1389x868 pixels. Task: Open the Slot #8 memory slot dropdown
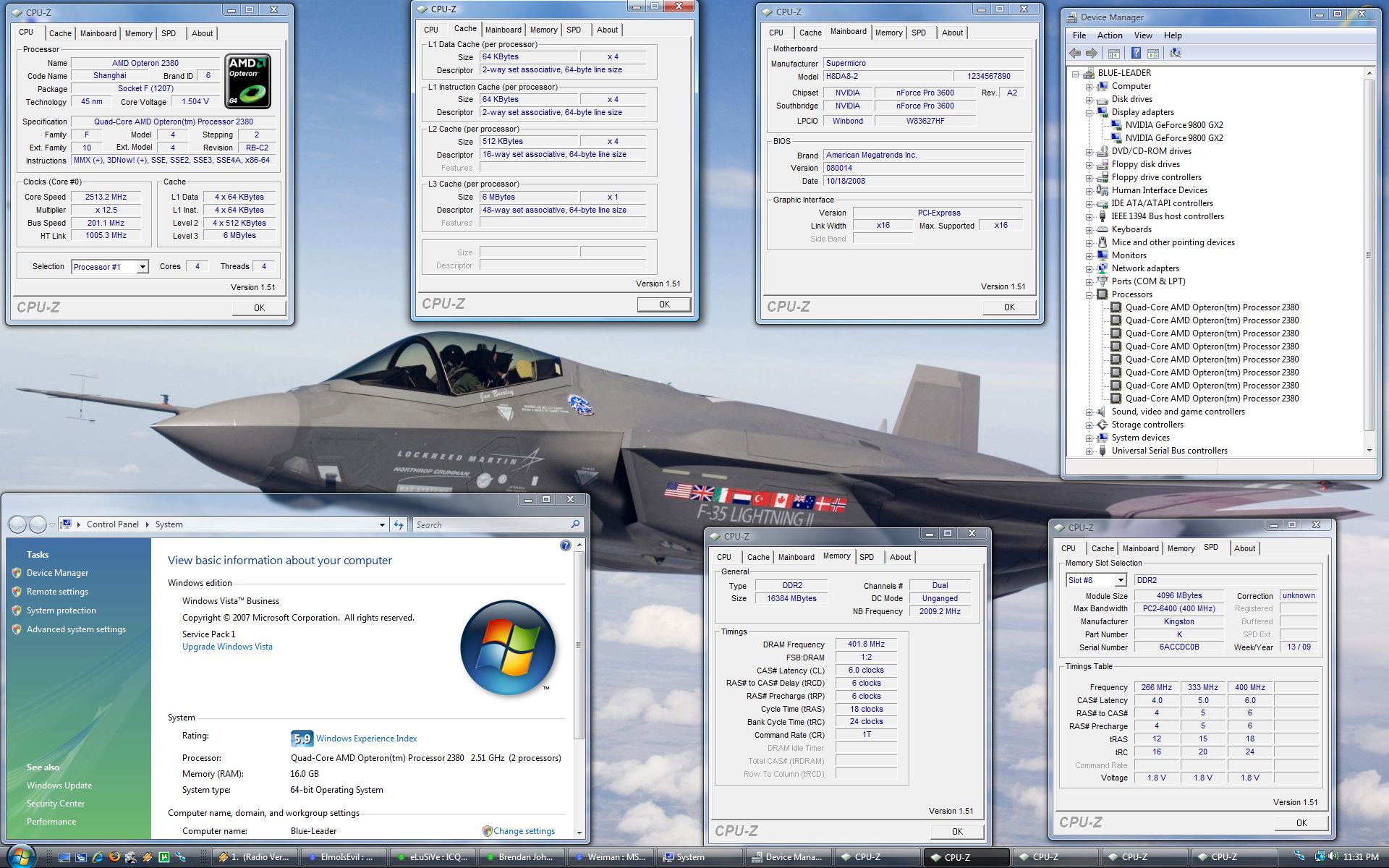point(1120,580)
